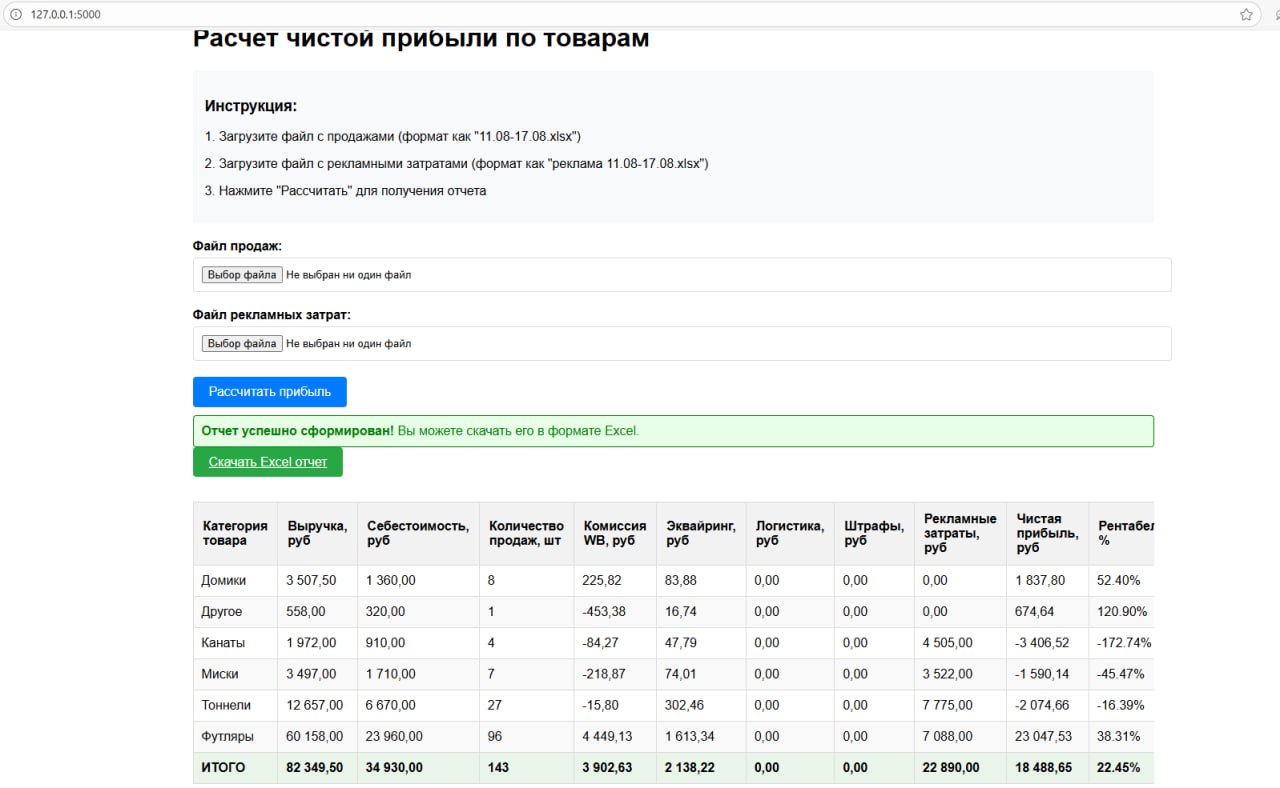This screenshot has width=1280, height=788.
Task: Click 'Выбор файла' for the advertising costs file
Action: 240,343
